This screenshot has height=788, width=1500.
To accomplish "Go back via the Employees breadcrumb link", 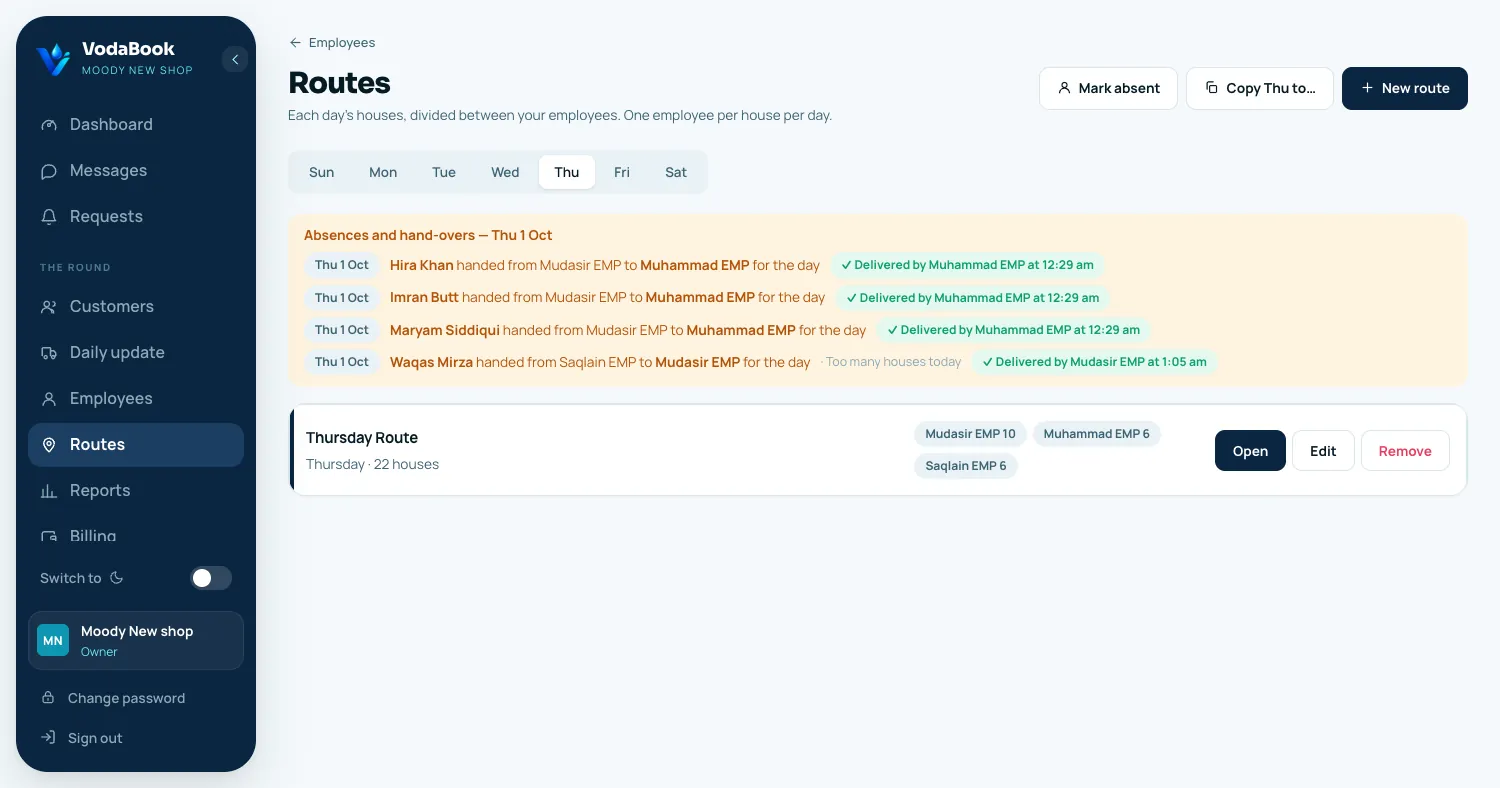I will (332, 43).
